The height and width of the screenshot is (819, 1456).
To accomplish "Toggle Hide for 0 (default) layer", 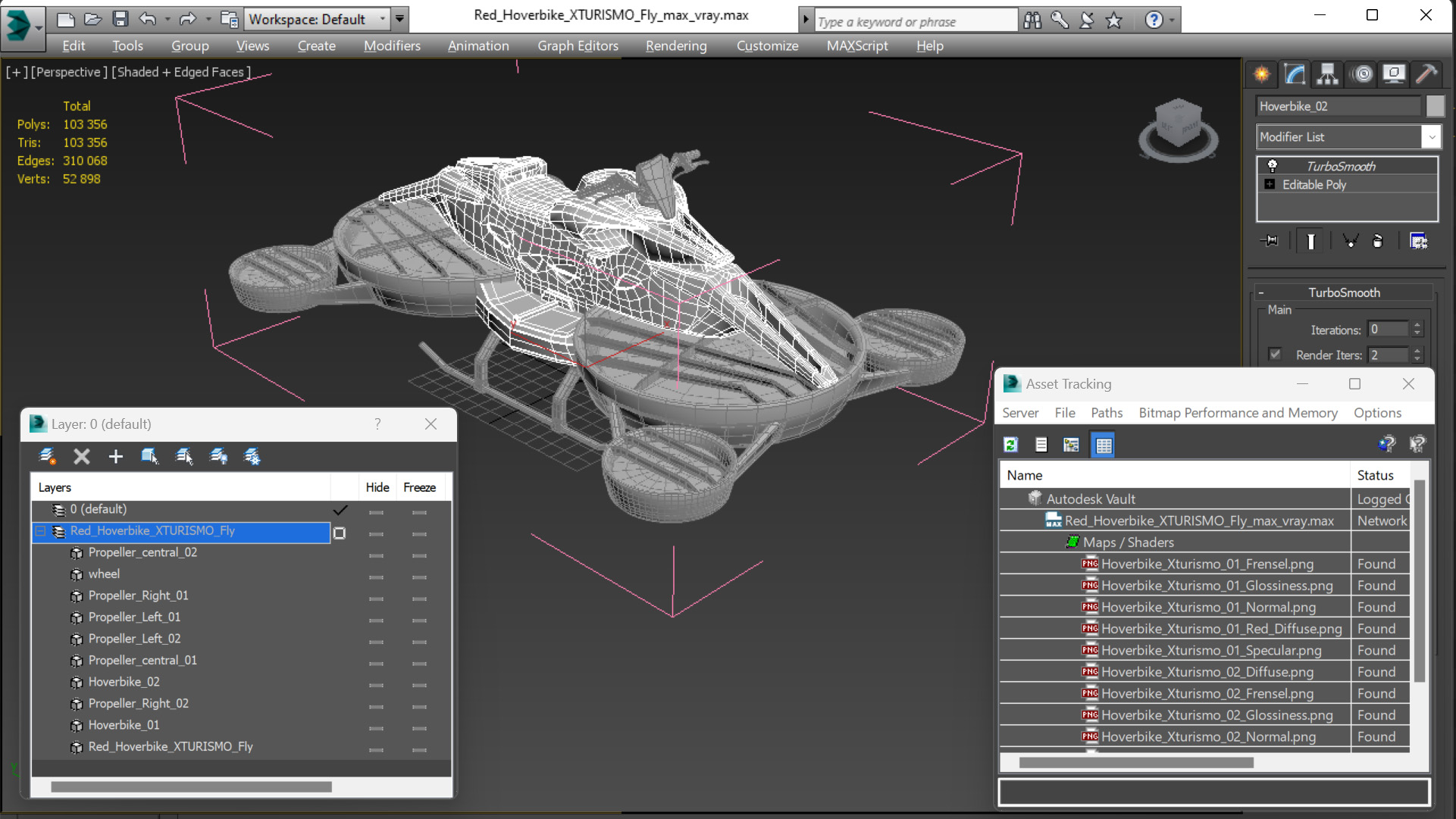I will click(376, 513).
